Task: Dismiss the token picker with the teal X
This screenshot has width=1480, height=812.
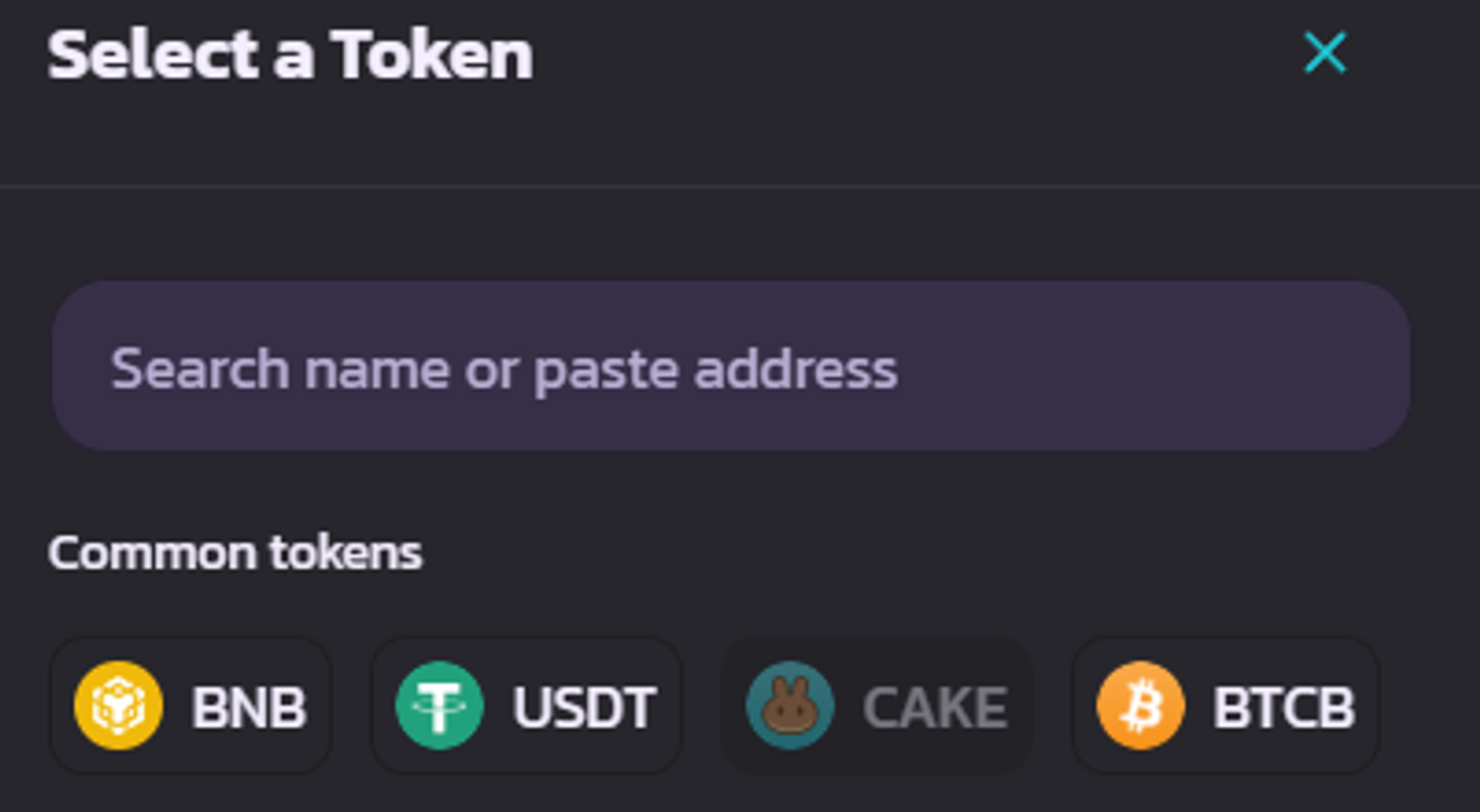Action: [1324, 53]
